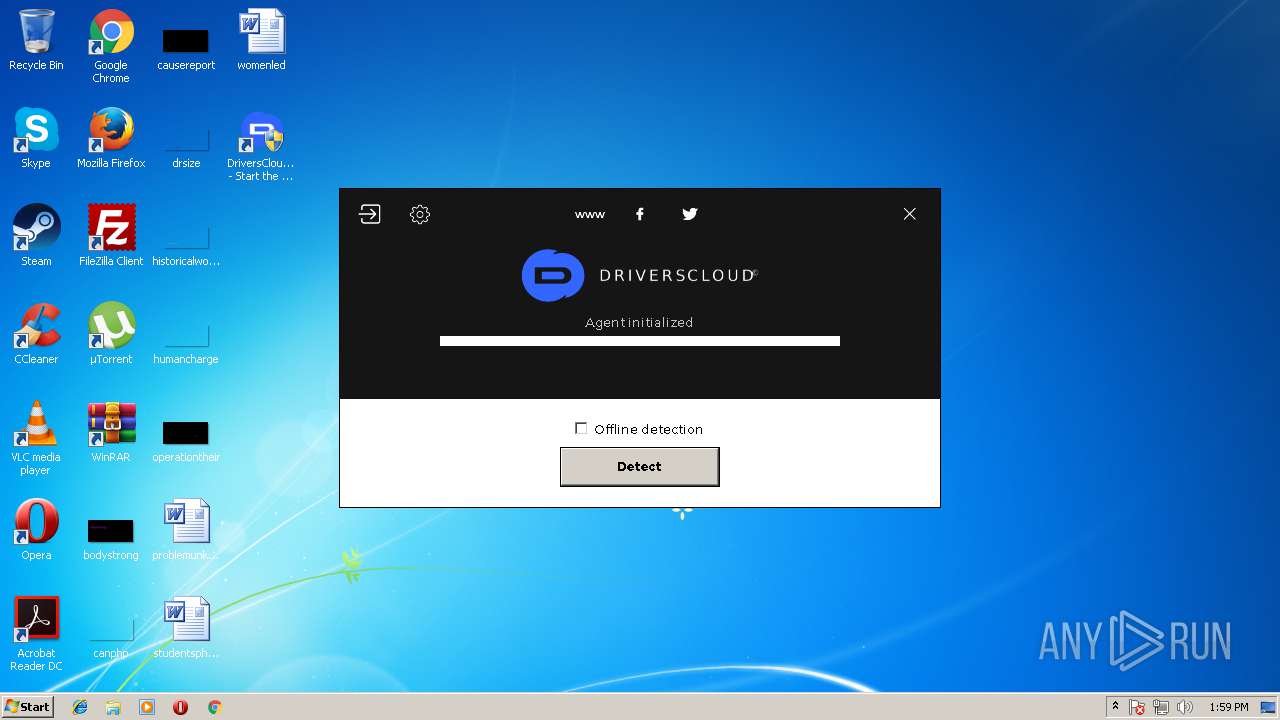
Task: Select FileZilla Client desktop shortcut
Action: pyautogui.click(x=111, y=236)
